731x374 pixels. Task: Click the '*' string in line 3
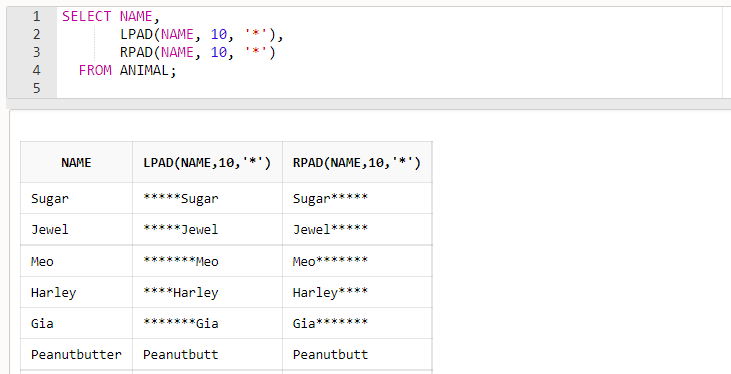click(x=255, y=52)
